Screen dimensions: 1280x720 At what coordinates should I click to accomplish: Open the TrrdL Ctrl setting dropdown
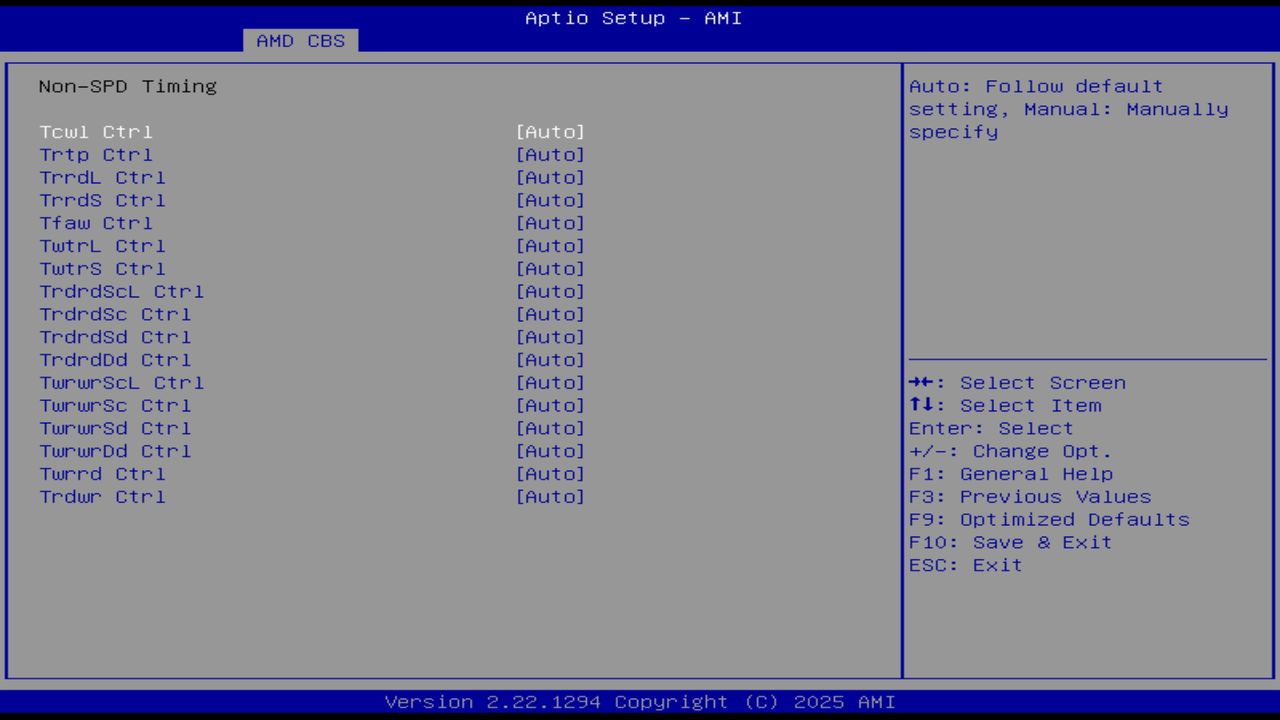pyautogui.click(x=551, y=177)
